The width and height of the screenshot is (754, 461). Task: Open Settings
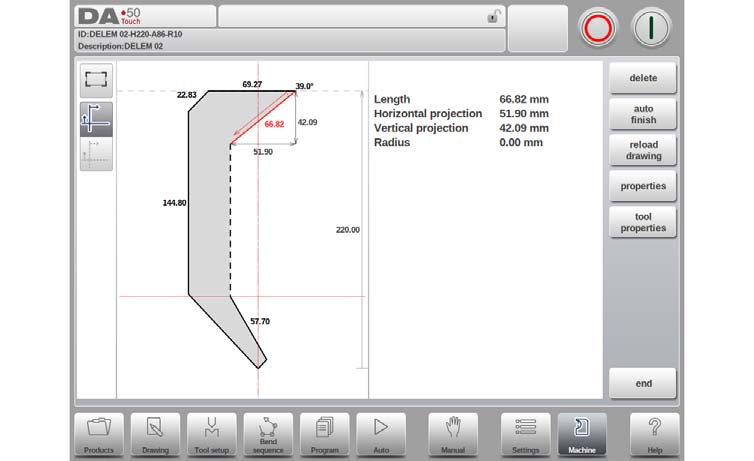pyautogui.click(x=526, y=434)
